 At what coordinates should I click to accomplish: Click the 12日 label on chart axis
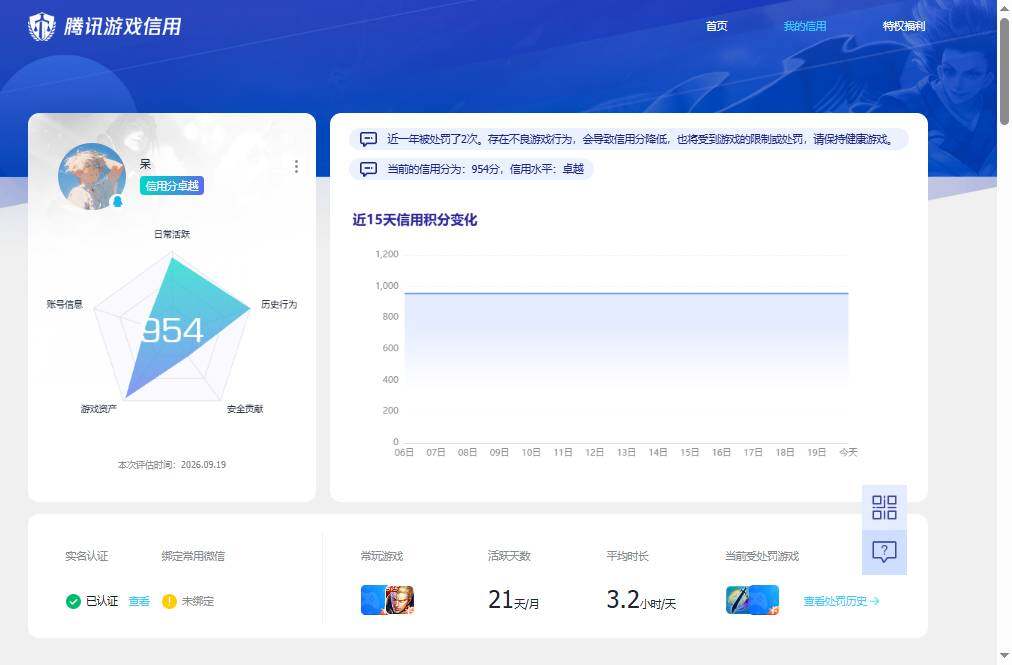click(x=594, y=452)
